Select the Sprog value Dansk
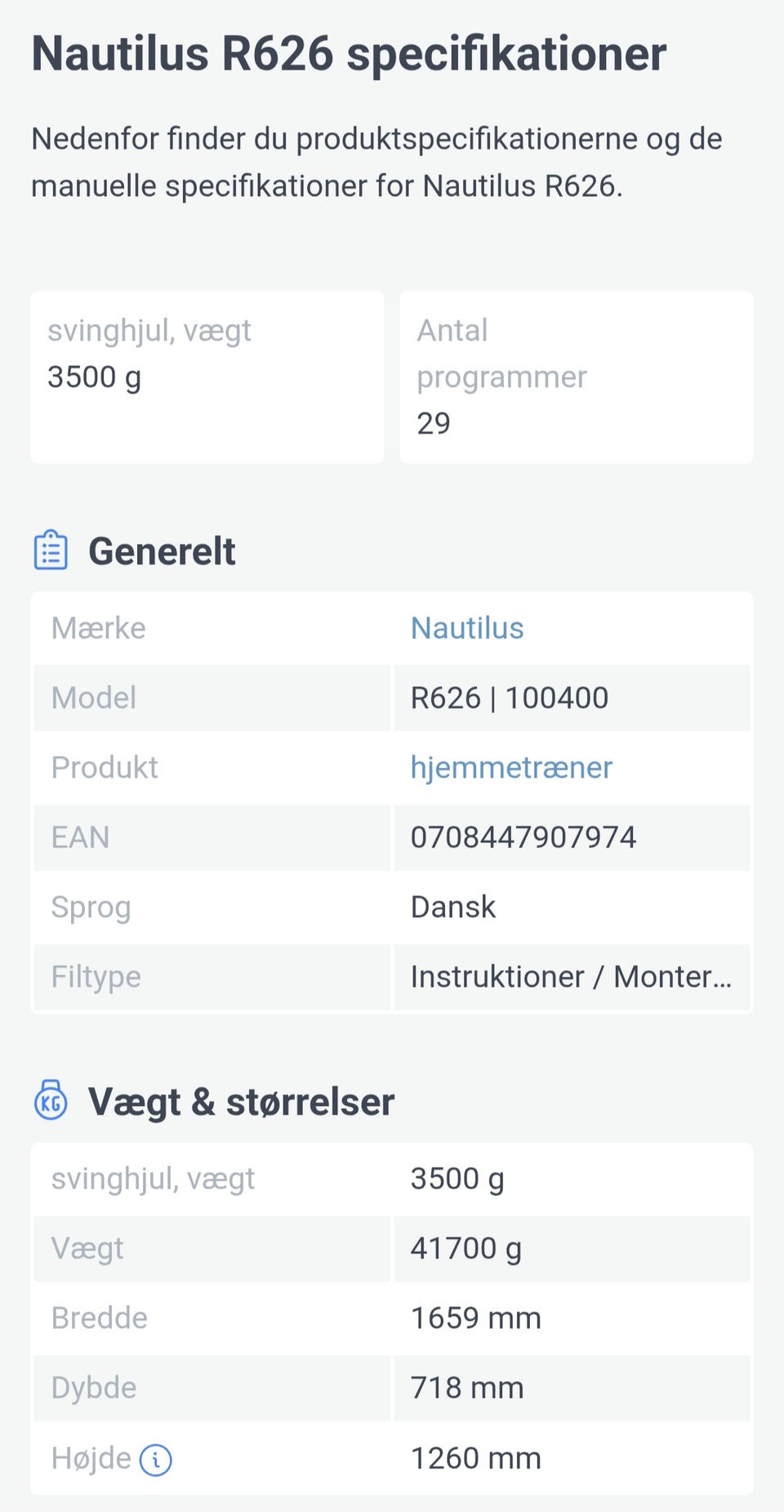784x1512 pixels. tap(453, 908)
